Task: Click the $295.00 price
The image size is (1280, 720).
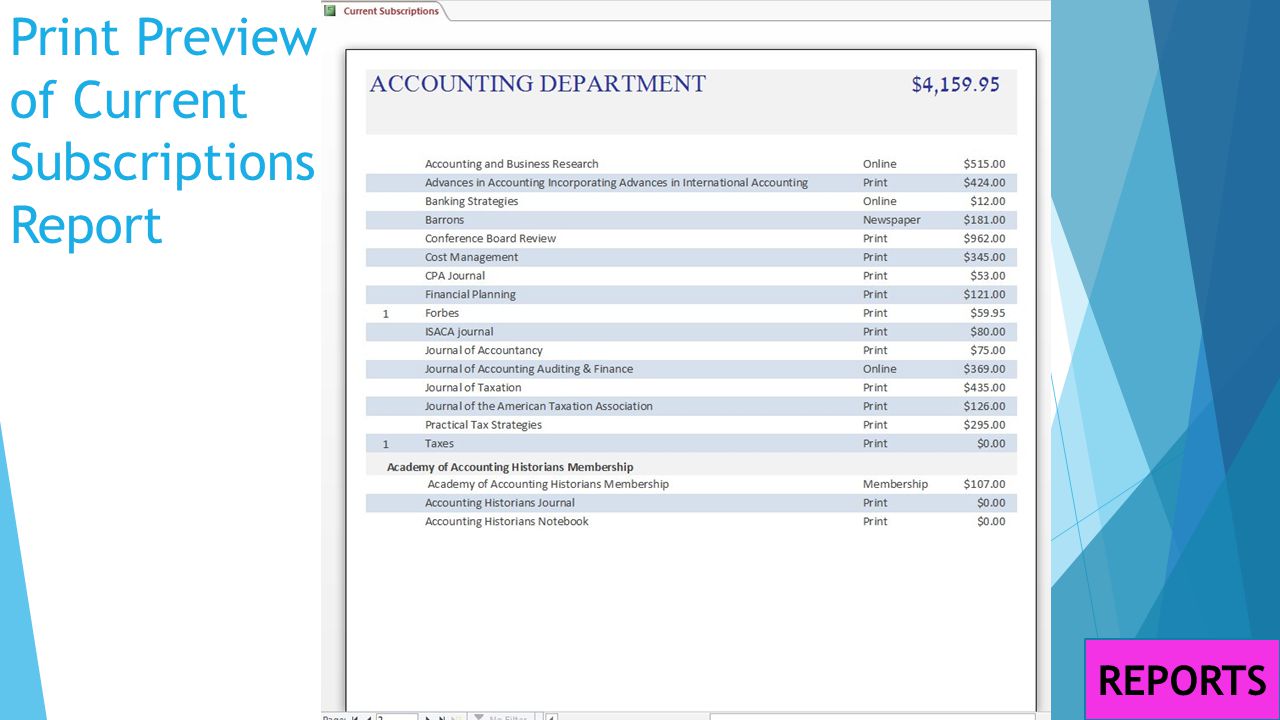Action: point(984,425)
